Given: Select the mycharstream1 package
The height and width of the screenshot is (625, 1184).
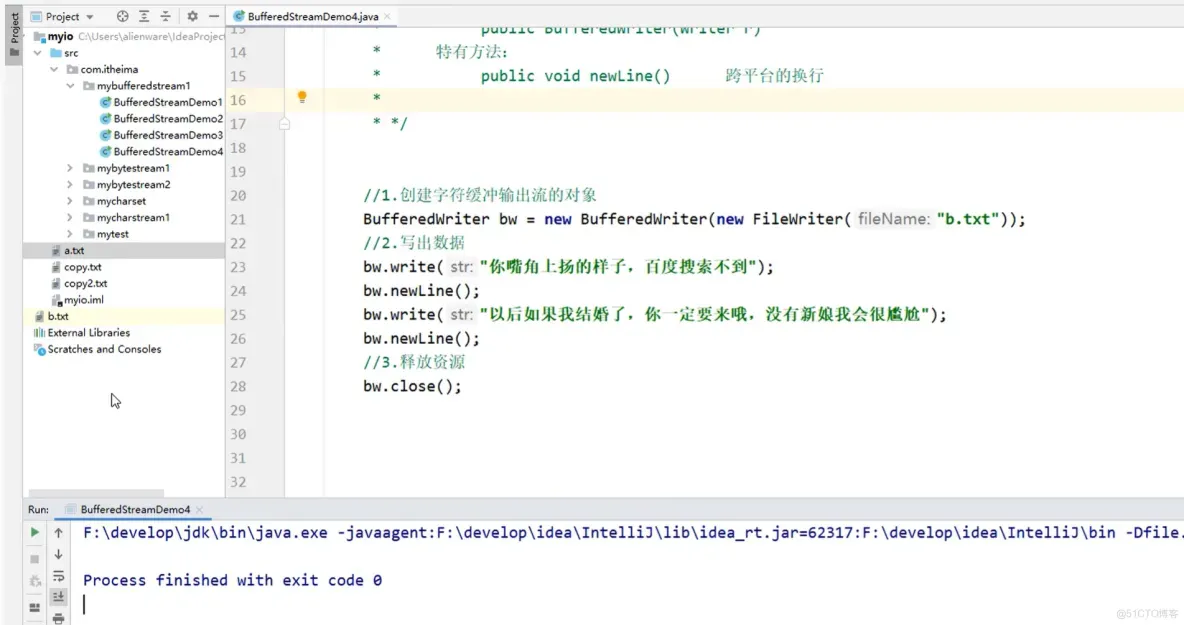Looking at the screenshot, I should (133, 217).
